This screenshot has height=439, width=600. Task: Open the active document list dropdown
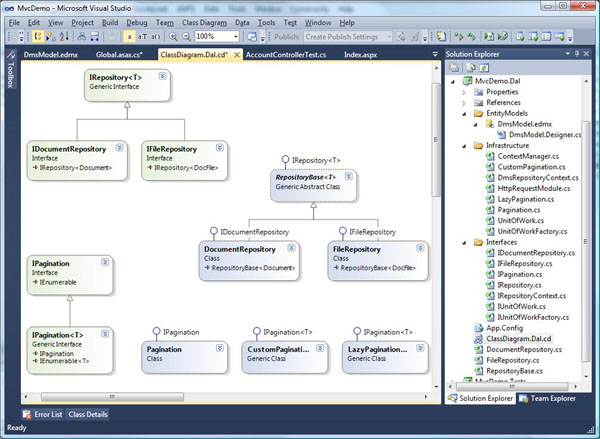point(435,54)
